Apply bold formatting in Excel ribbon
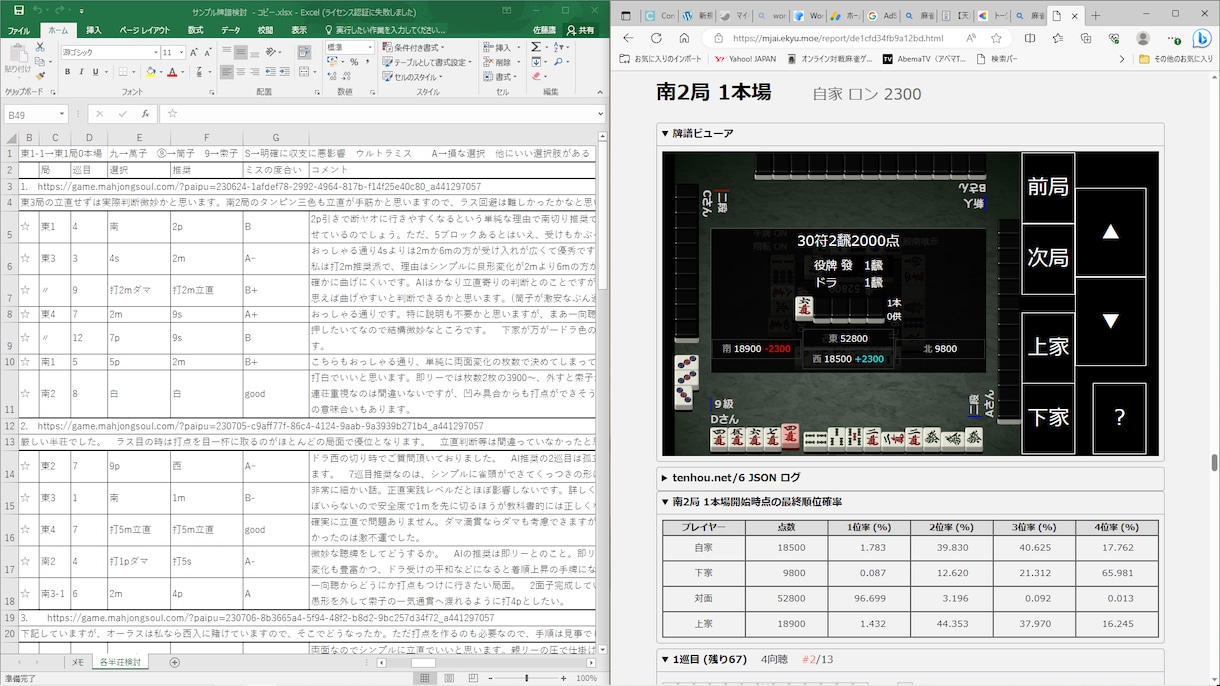 67,72
